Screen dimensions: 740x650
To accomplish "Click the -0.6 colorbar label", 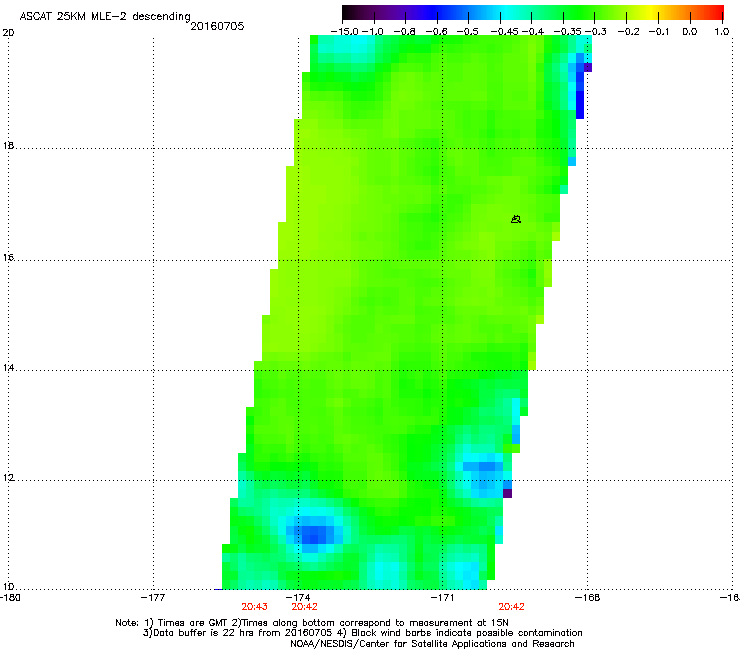I will pyautogui.click(x=436, y=32).
